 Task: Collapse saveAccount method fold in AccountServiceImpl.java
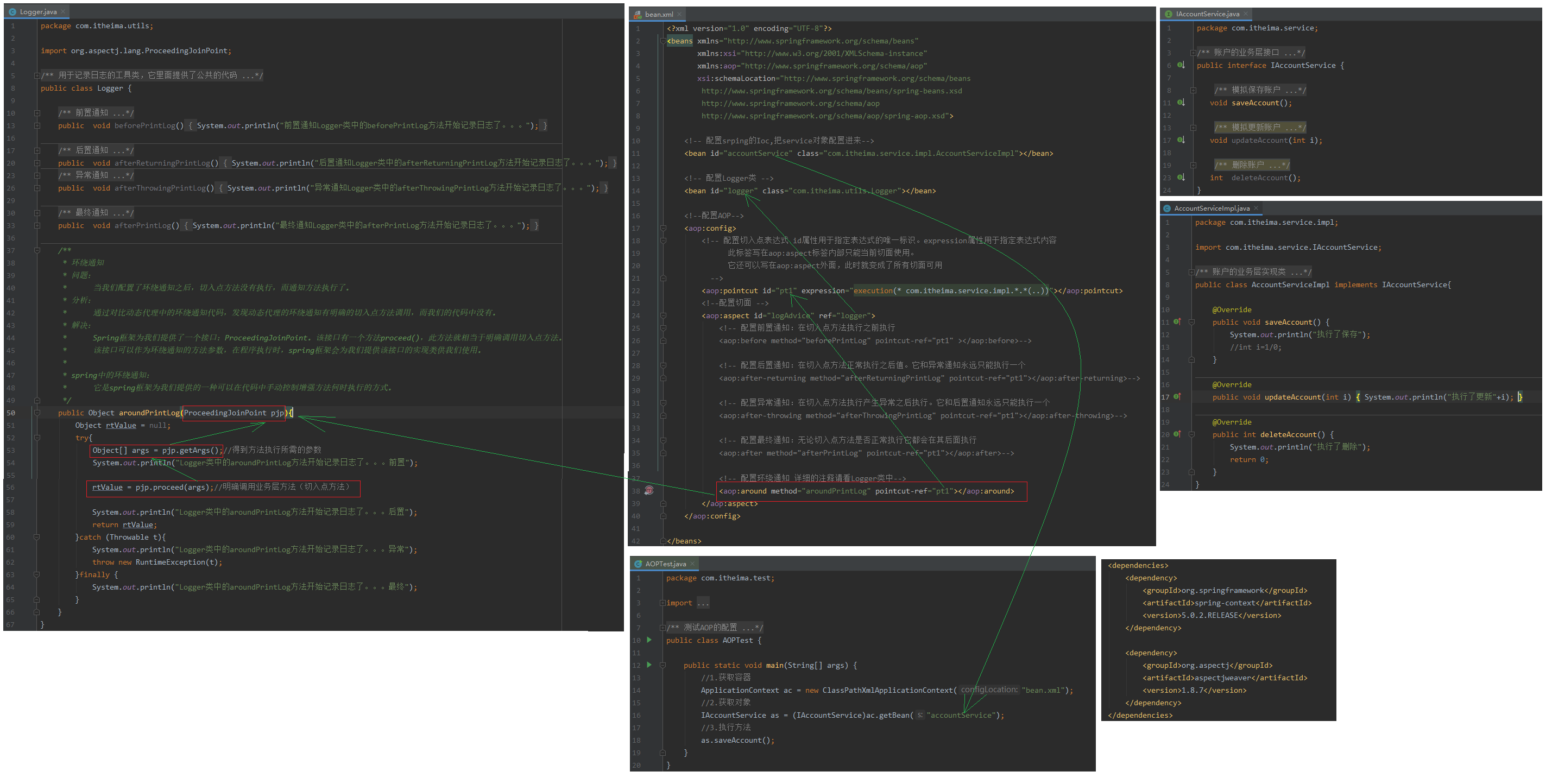point(1192,322)
